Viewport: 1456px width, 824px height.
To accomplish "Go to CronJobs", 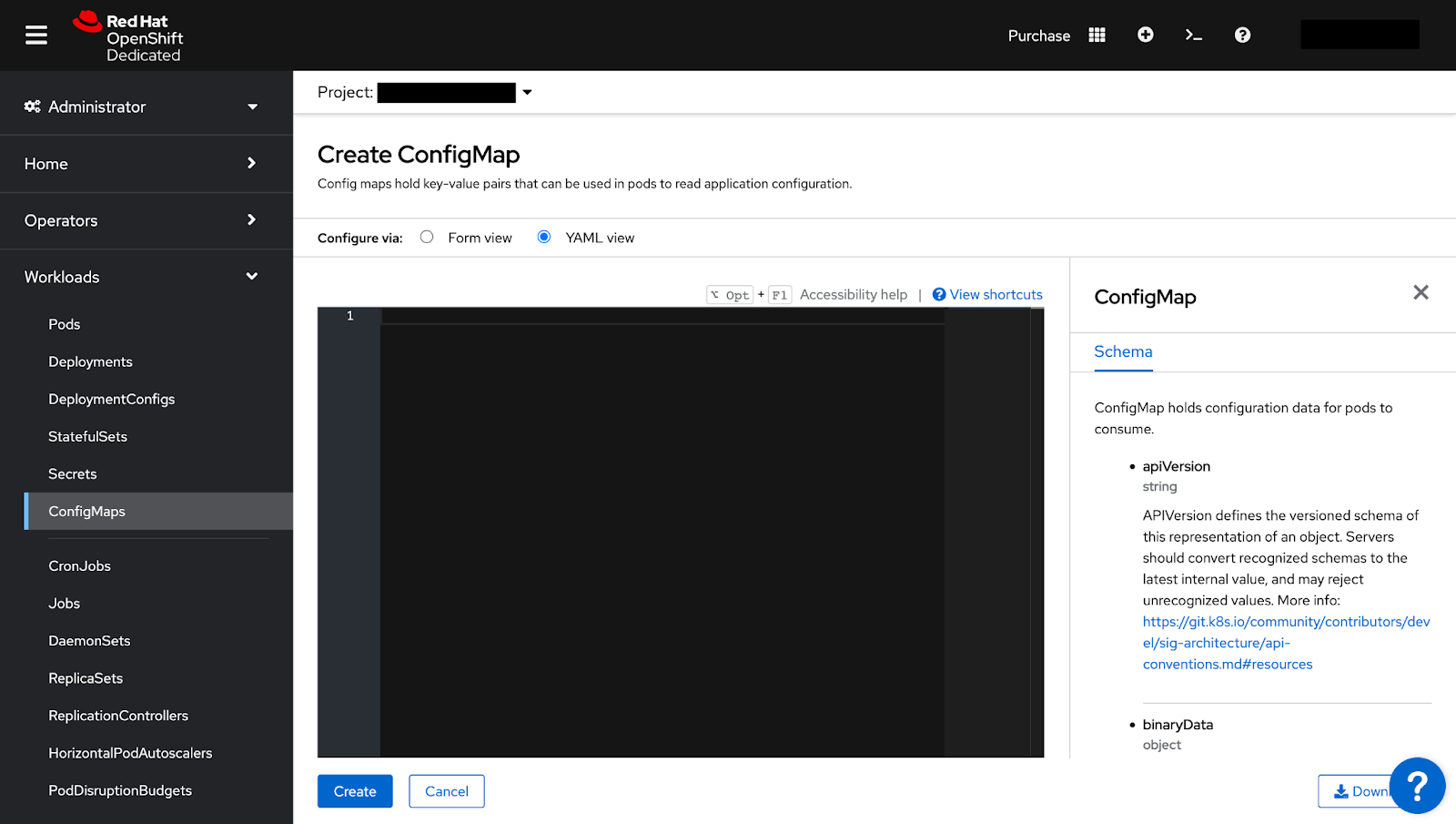I will click(79, 565).
